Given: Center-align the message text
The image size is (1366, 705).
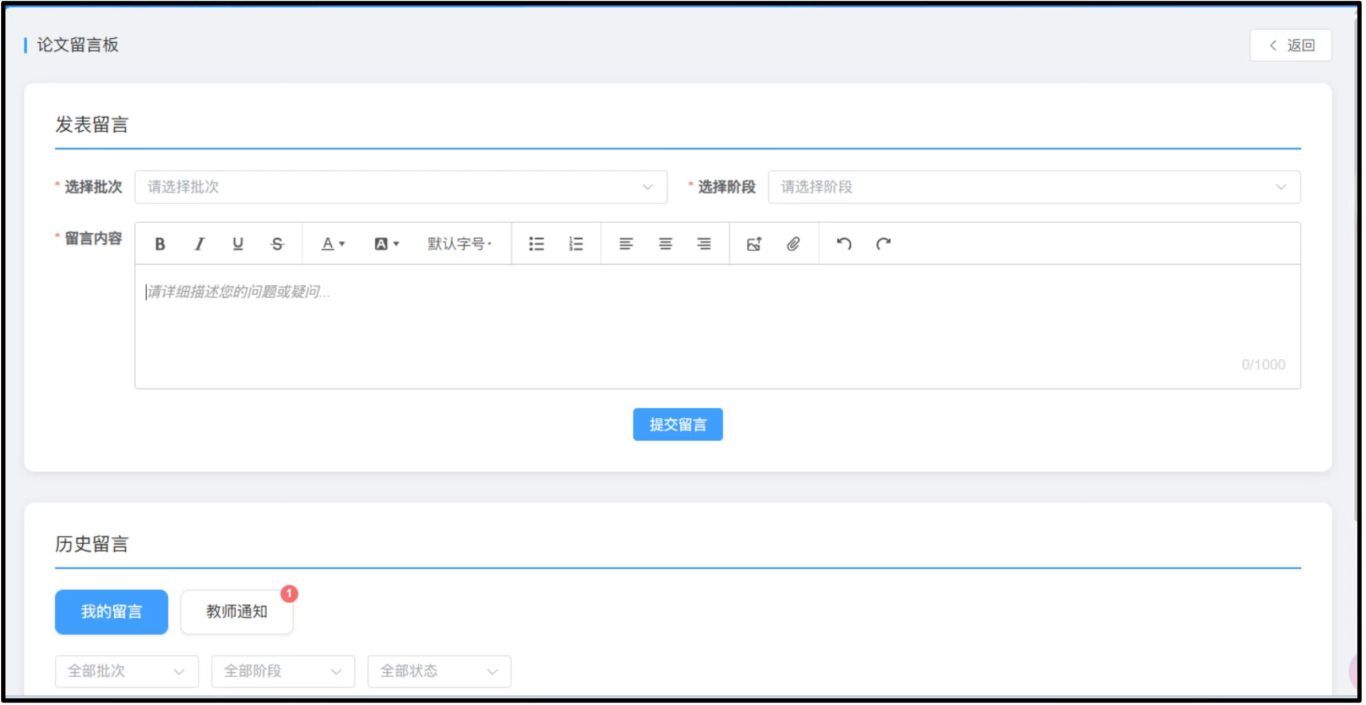Looking at the screenshot, I should click(665, 244).
